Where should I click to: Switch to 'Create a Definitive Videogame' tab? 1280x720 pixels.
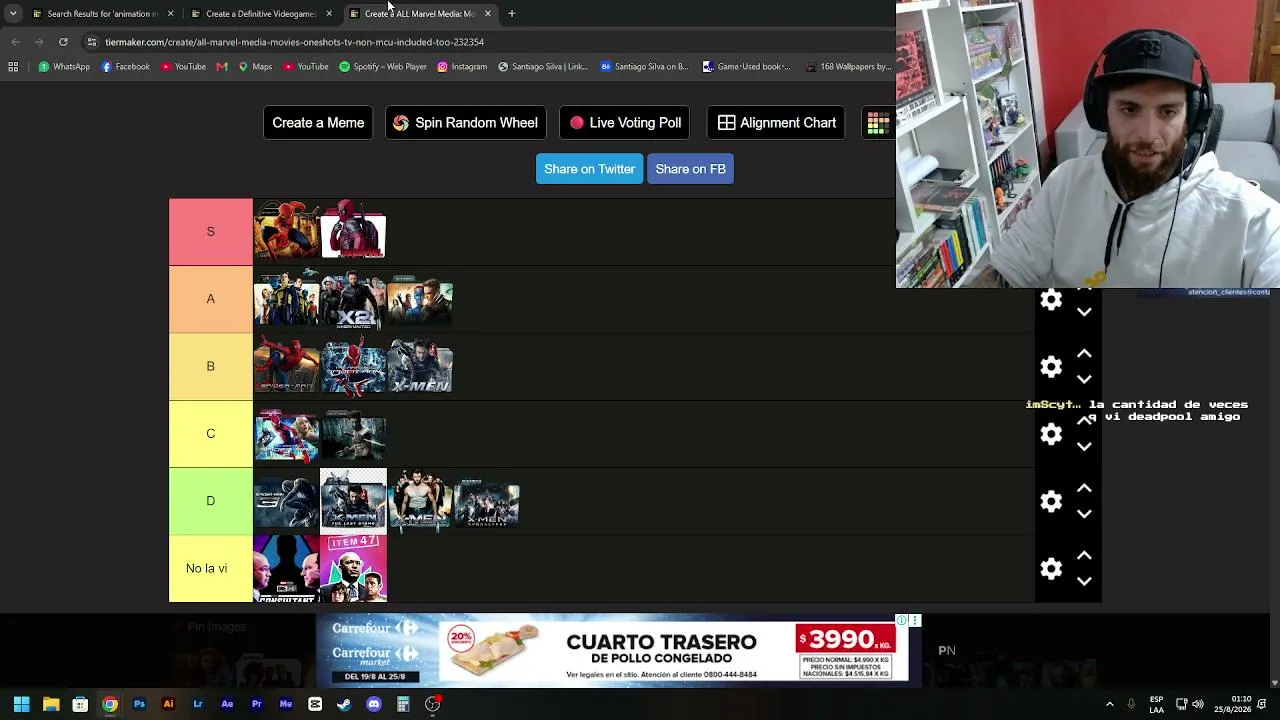click(261, 14)
